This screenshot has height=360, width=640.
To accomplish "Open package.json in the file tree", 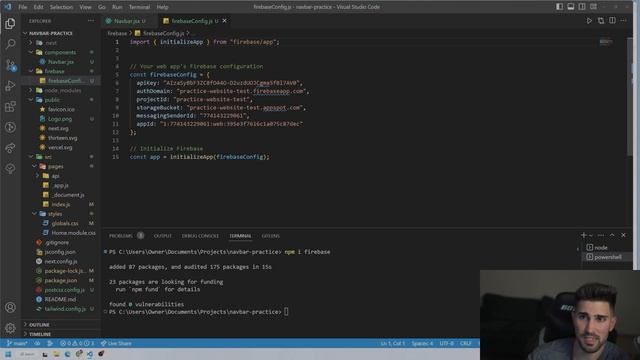I will [61, 280].
